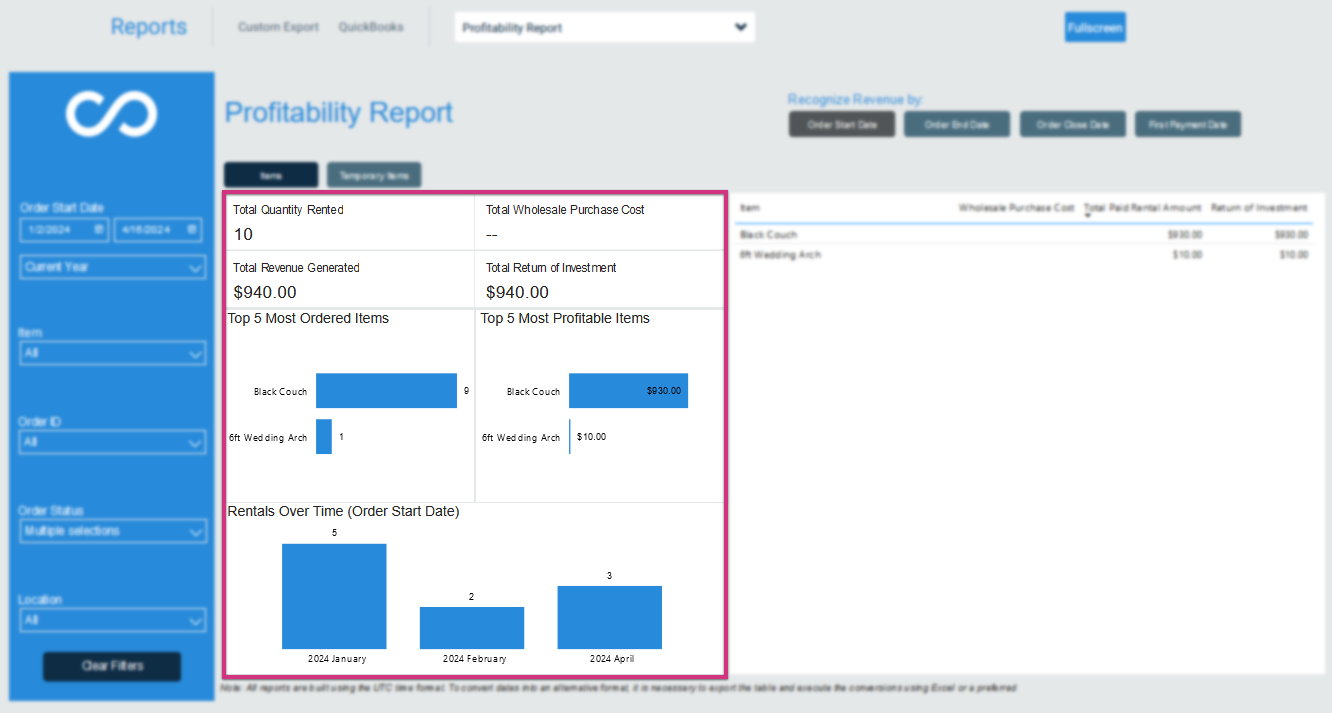Click the infinity logo in sidebar
This screenshot has height=713, width=1332.
pos(112,113)
